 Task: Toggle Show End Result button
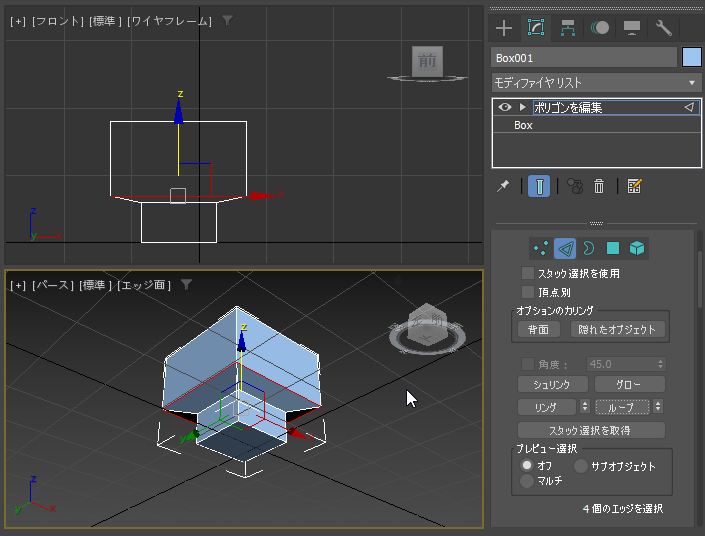pos(539,186)
